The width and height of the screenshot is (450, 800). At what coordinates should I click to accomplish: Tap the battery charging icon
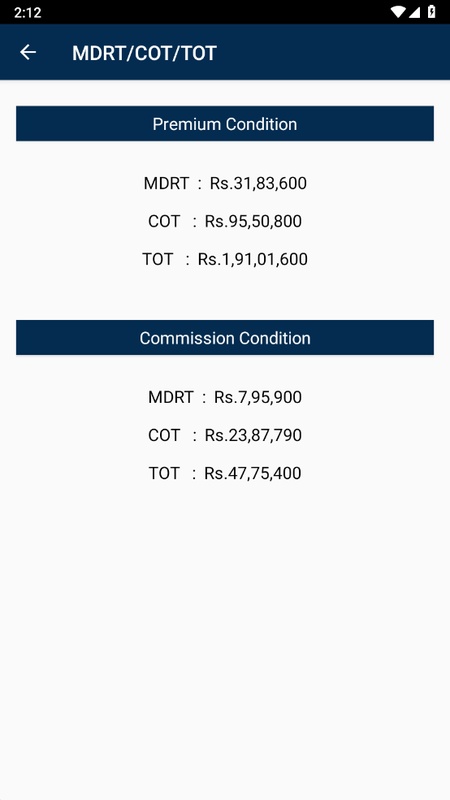(432, 12)
